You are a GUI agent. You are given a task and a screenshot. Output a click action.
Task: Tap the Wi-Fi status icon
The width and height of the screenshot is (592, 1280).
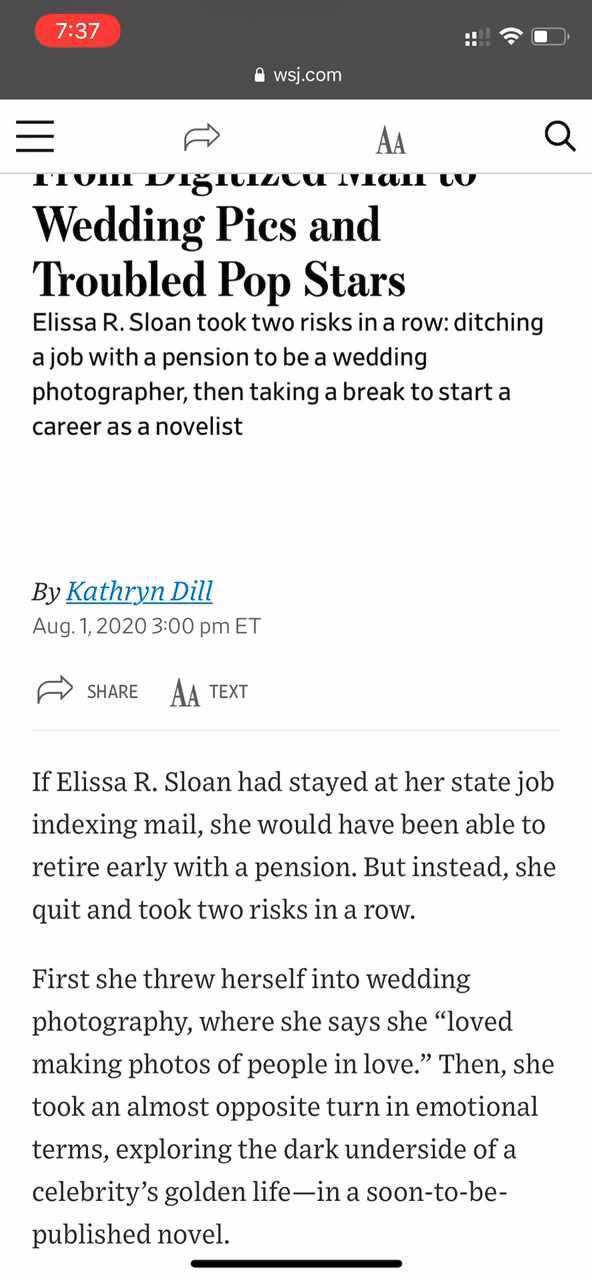tap(512, 37)
